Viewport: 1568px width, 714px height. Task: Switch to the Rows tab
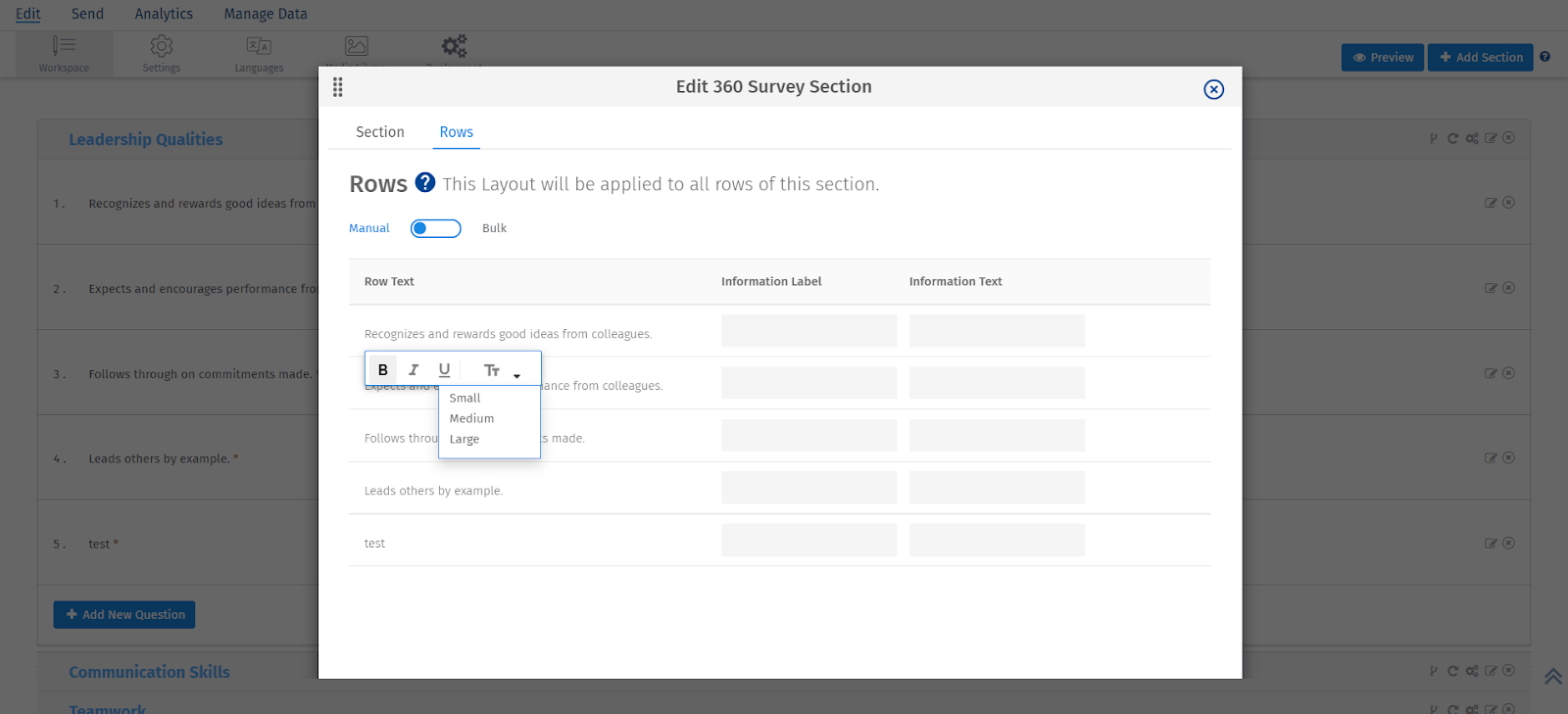(457, 132)
